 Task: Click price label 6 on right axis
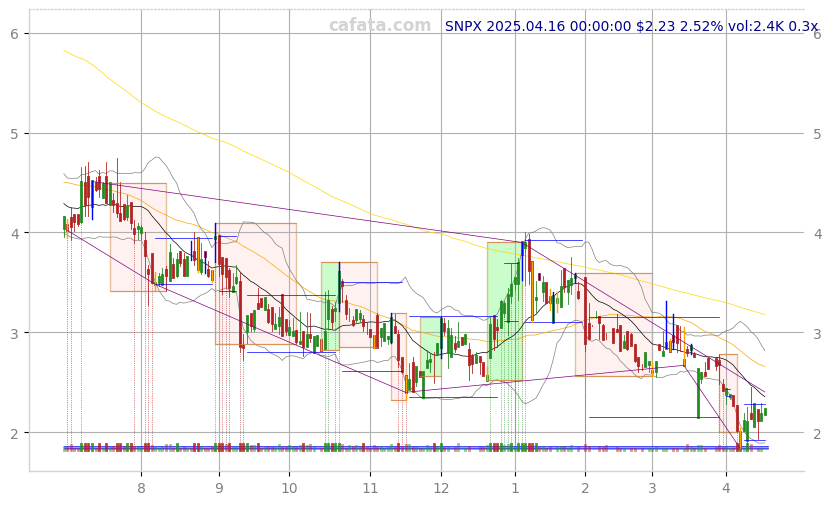pos(817,34)
